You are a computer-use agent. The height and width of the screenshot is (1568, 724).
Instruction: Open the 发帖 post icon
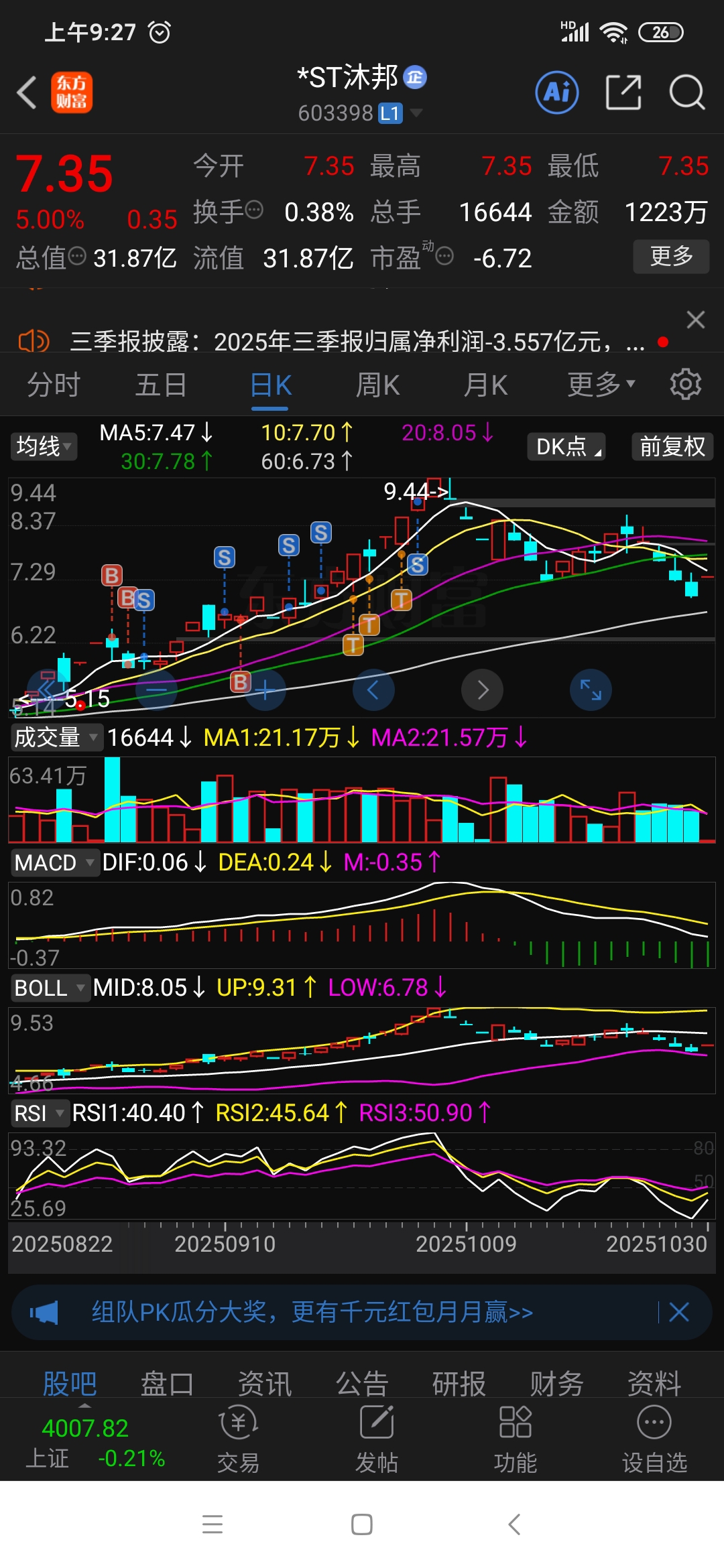point(377,1439)
